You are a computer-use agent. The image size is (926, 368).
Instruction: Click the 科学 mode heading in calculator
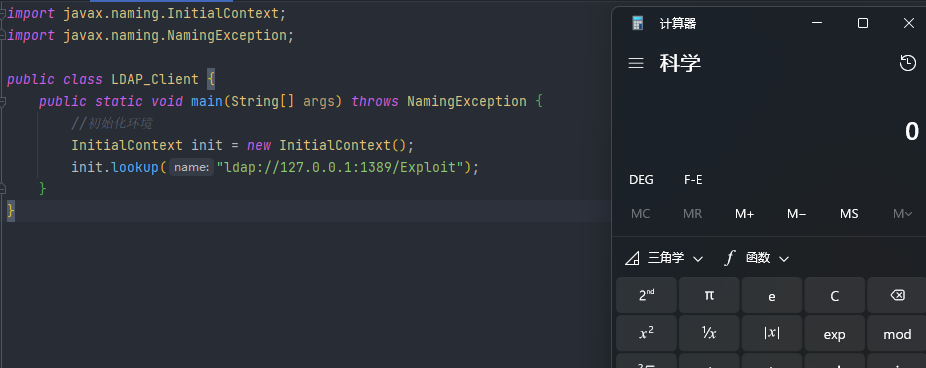[x=680, y=63]
